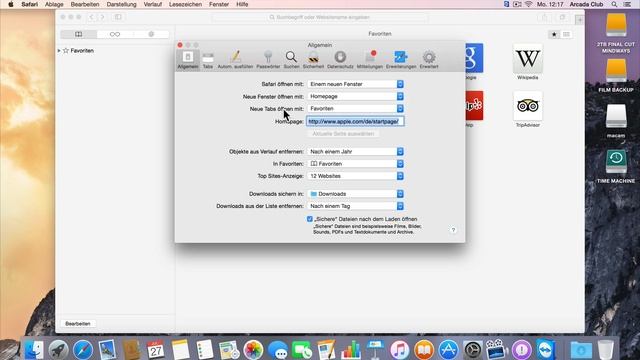Open the Tabs preferences pane

(208, 60)
